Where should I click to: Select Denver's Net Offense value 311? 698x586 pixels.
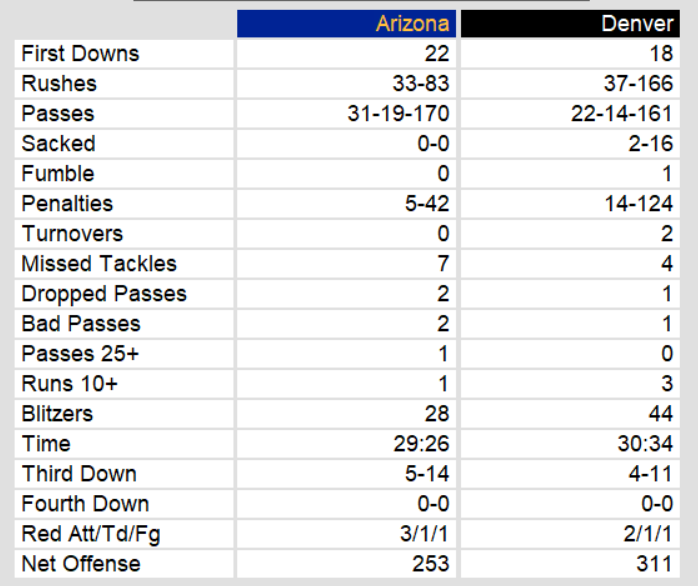pos(654,563)
